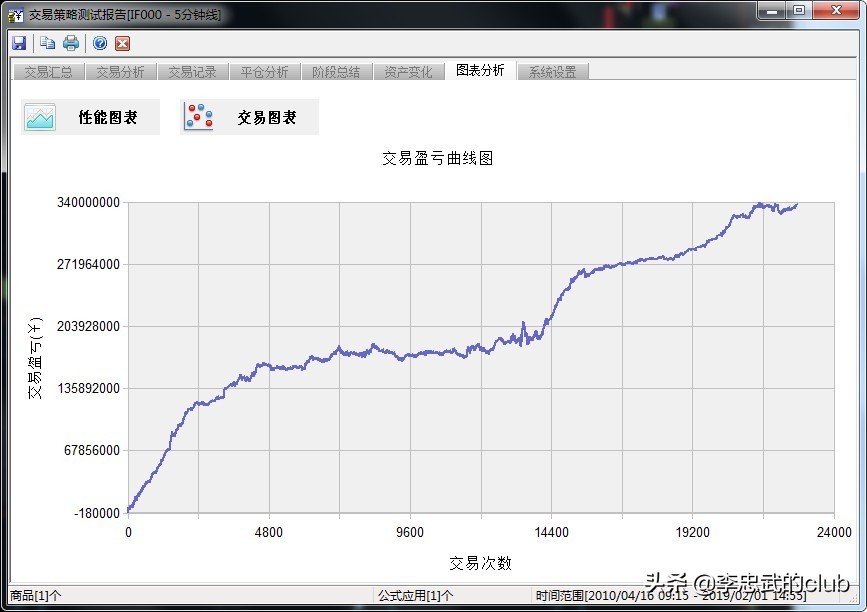Click the save report disk icon
The image size is (867, 612).
click(18, 42)
